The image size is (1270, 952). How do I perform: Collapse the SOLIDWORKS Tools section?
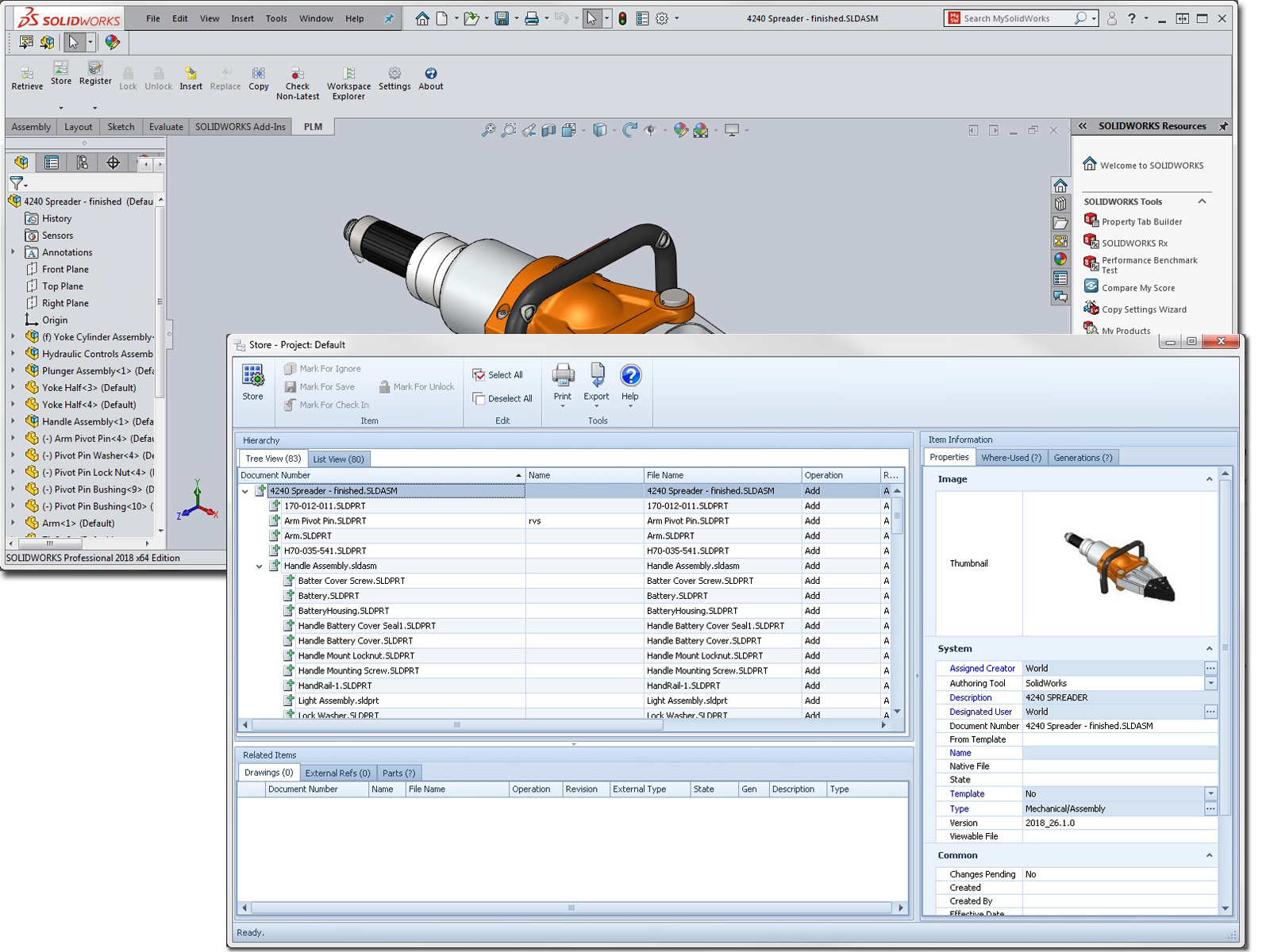click(x=1204, y=202)
